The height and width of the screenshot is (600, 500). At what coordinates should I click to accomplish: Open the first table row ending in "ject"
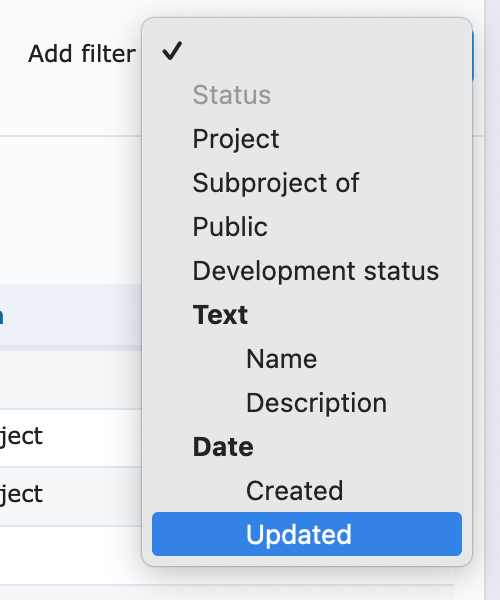(x=71, y=437)
